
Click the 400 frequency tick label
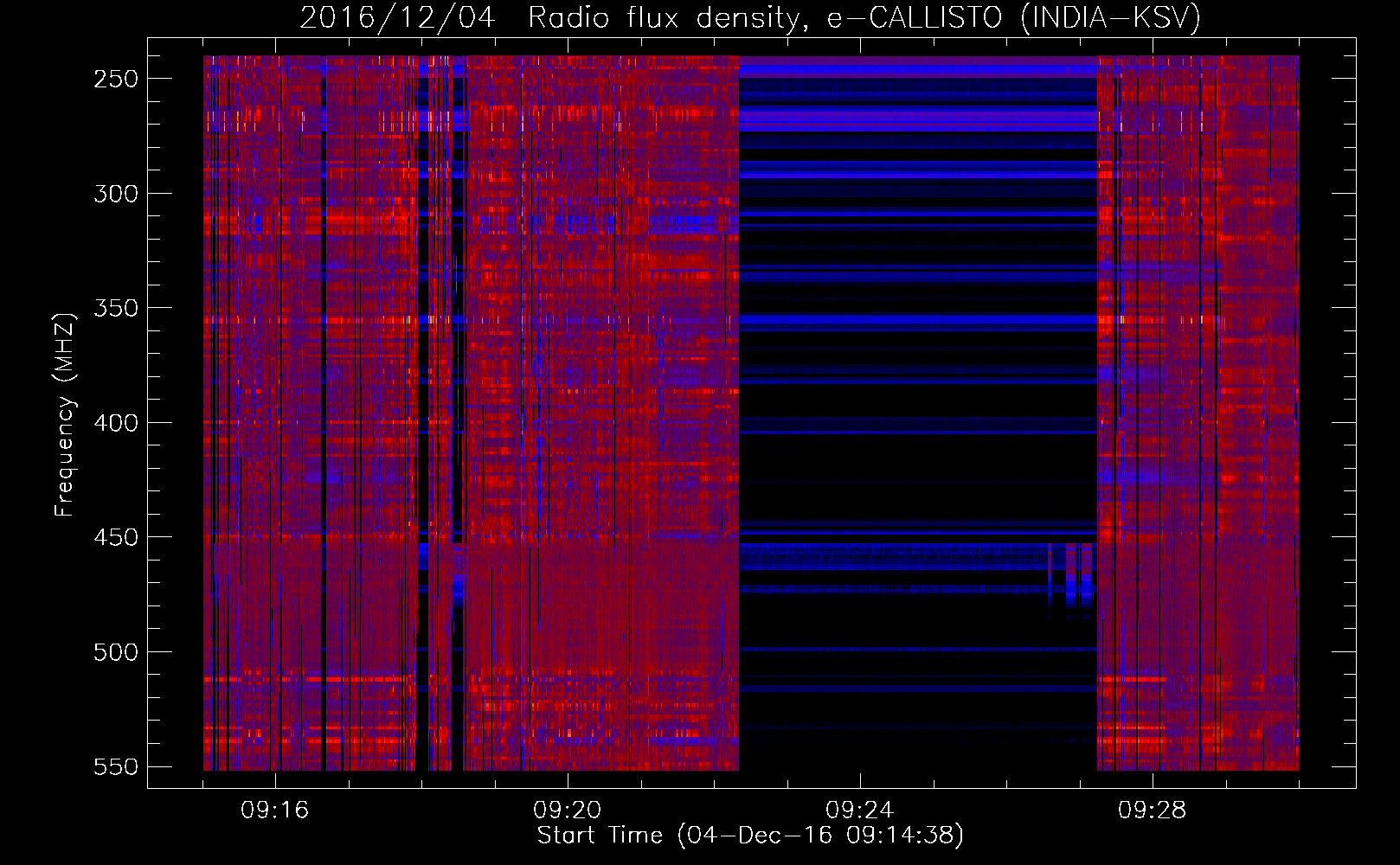point(116,423)
